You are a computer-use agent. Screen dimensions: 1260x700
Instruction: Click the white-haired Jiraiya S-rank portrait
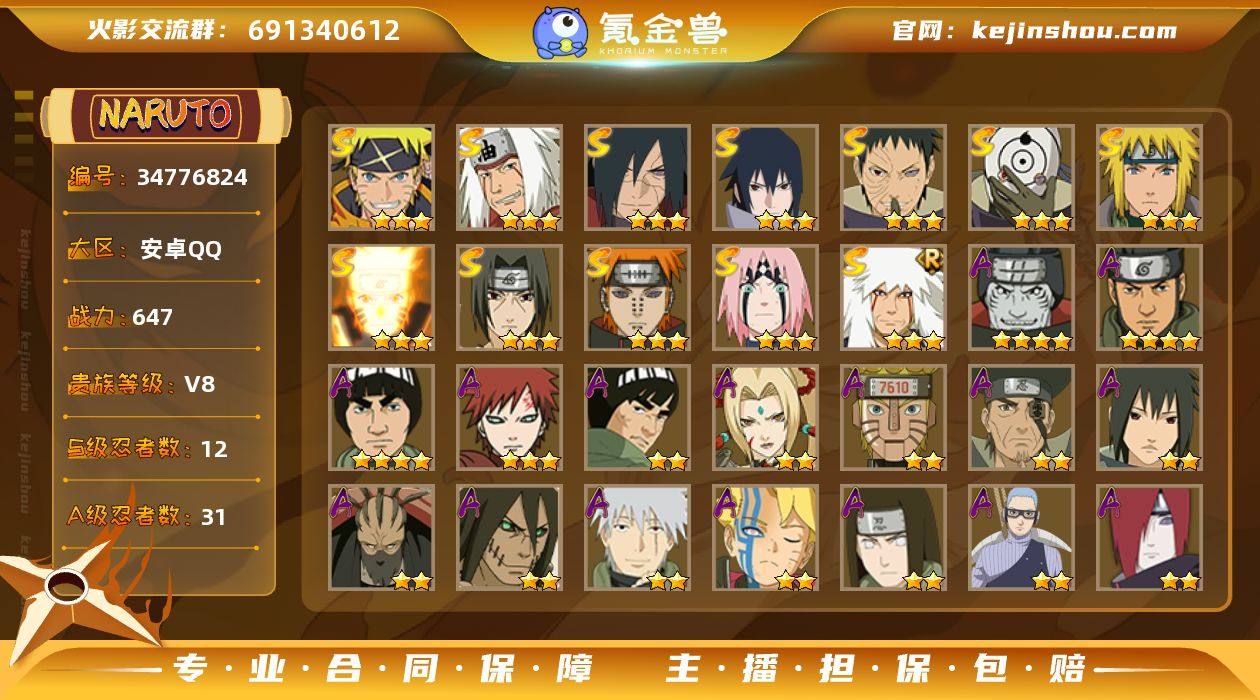click(x=509, y=177)
